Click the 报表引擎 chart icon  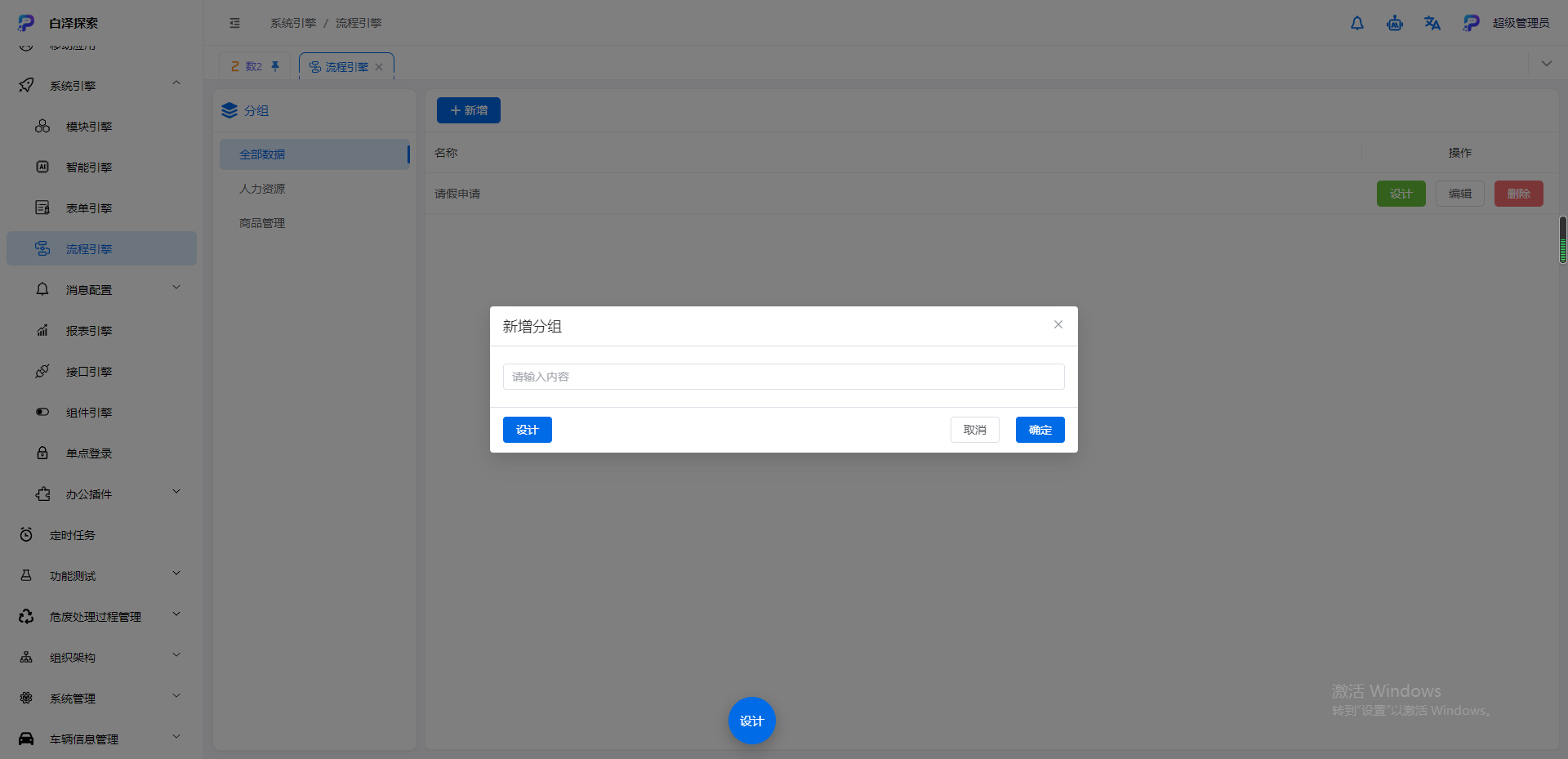pyautogui.click(x=42, y=330)
